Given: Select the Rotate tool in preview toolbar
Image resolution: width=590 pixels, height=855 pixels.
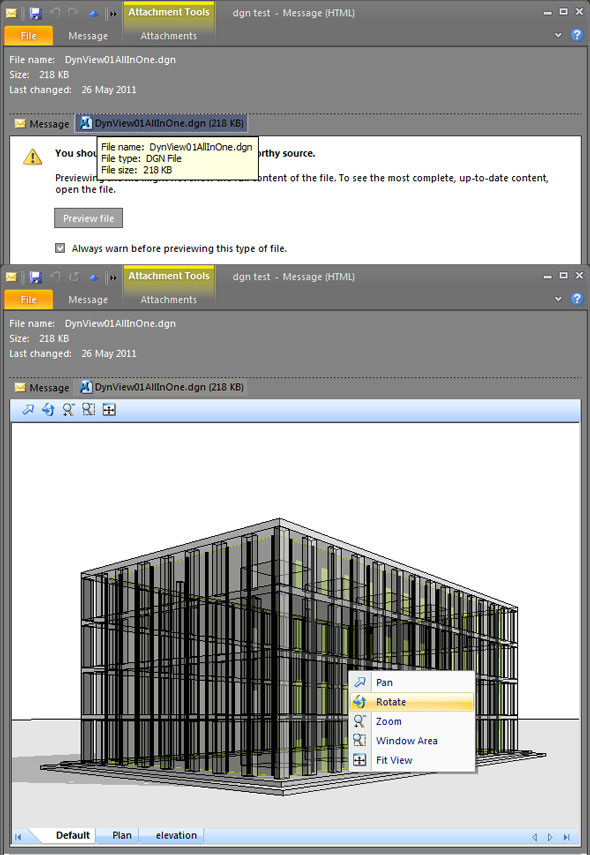Looking at the screenshot, I should coord(48,410).
